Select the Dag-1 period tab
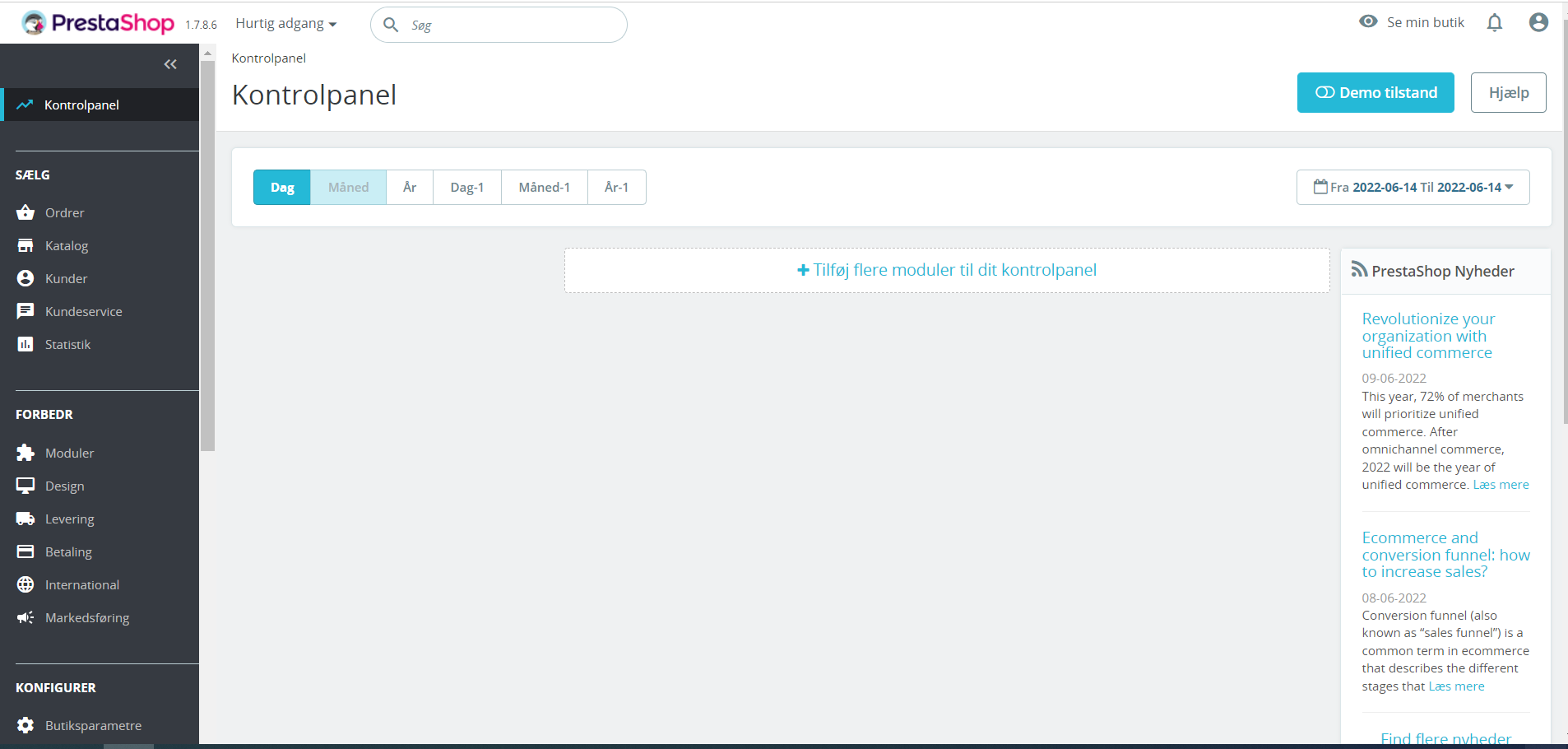This screenshot has width=1568, height=749. coord(467,187)
